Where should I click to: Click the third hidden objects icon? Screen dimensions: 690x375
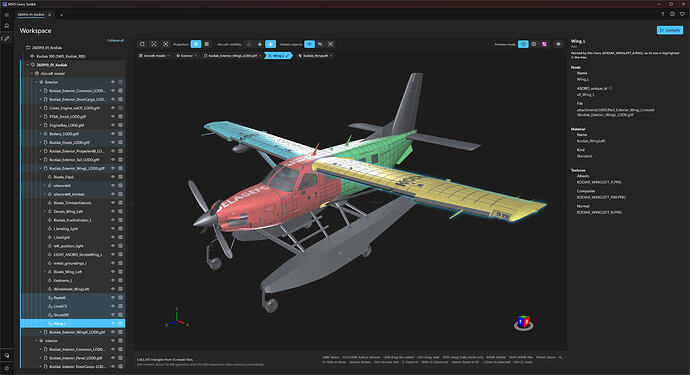click(x=331, y=44)
